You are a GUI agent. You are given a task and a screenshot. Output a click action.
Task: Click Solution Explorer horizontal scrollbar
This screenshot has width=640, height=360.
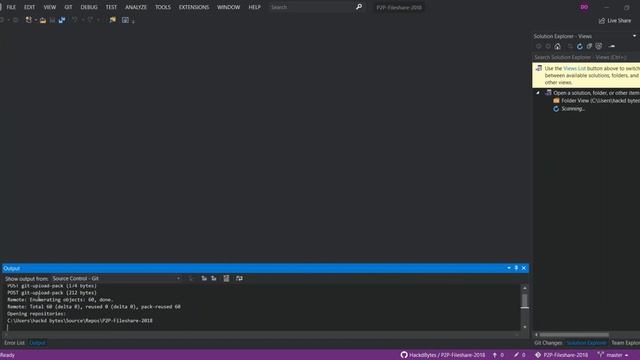pos(575,335)
